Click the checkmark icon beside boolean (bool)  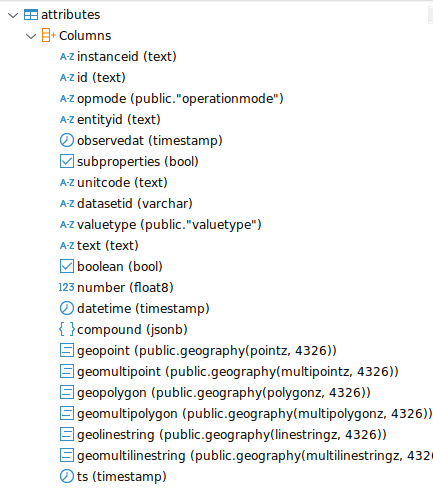coord(67,266)
